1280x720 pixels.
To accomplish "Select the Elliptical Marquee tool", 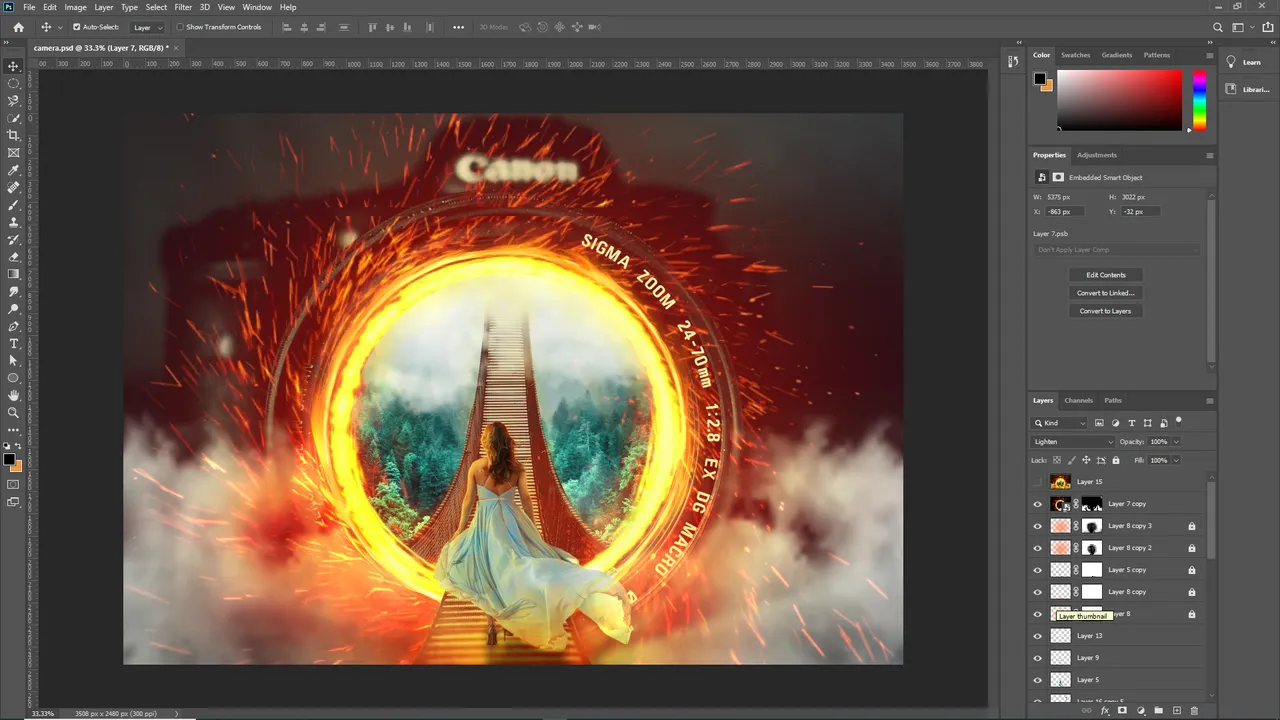I will pyautogui.click(x=13, y=83).
